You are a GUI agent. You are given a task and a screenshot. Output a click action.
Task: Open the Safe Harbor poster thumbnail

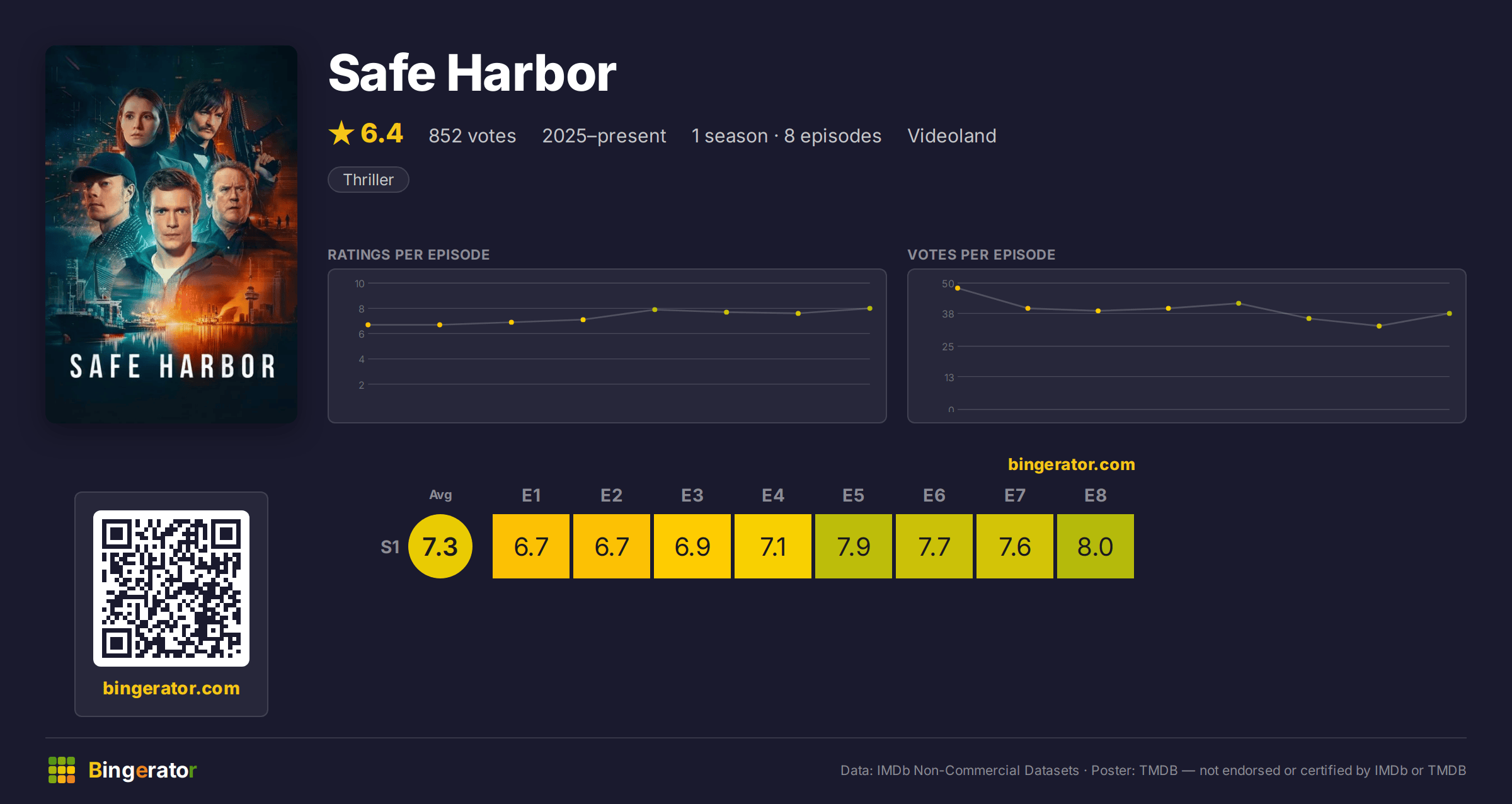(x=171, y=234)
